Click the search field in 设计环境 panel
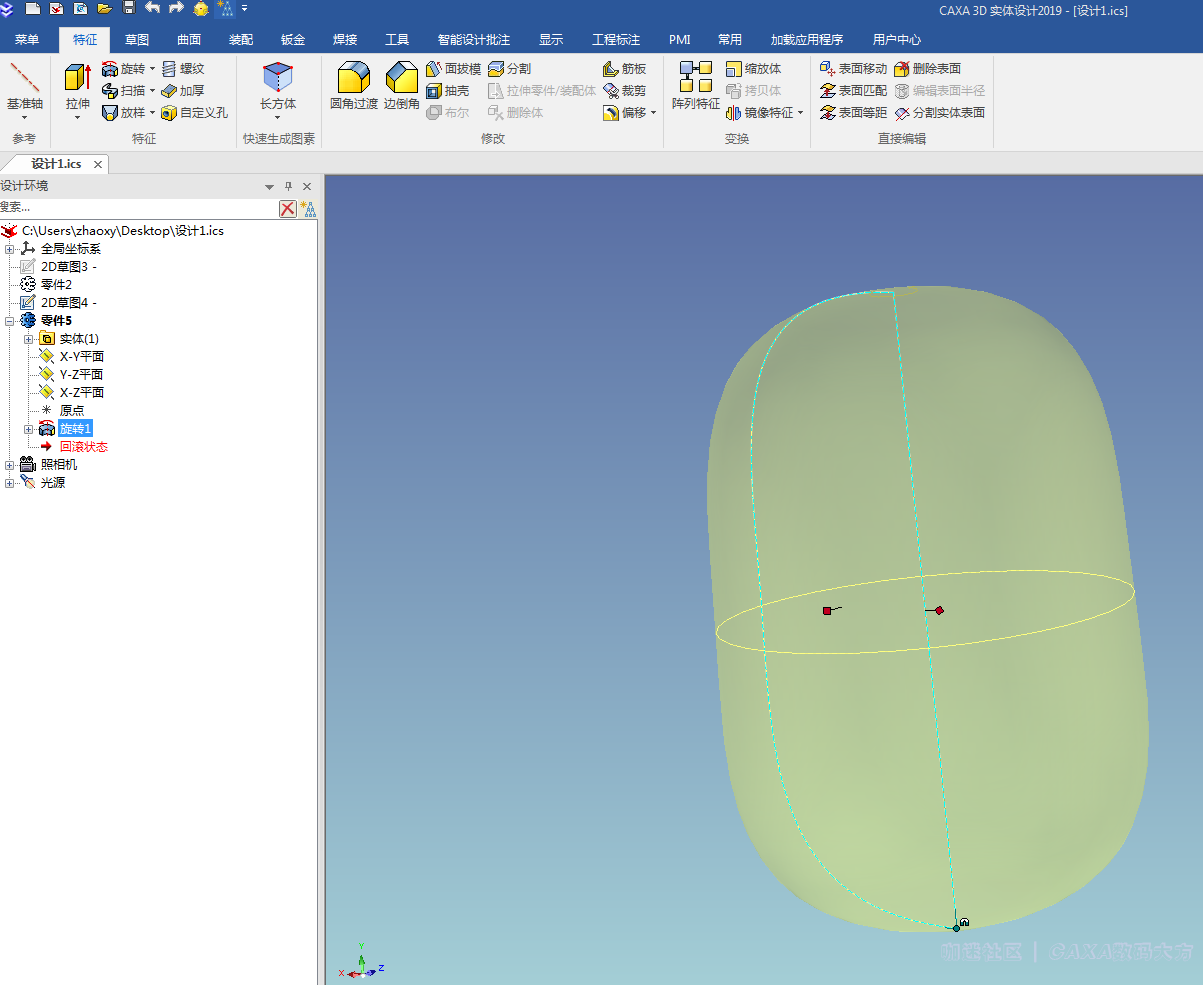 click(138, 208)
